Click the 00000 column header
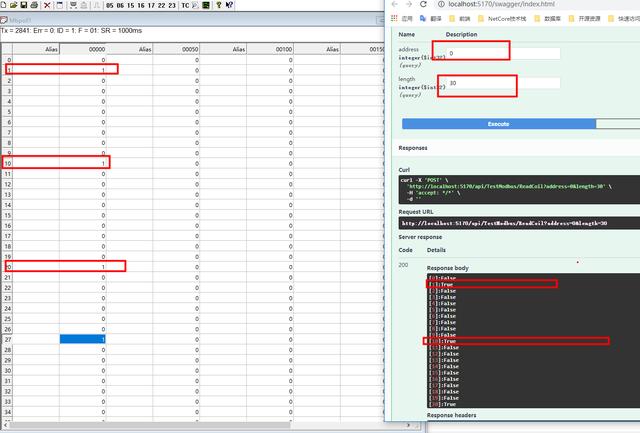Viewport: 640px width, 433px height. coord(83,49)
